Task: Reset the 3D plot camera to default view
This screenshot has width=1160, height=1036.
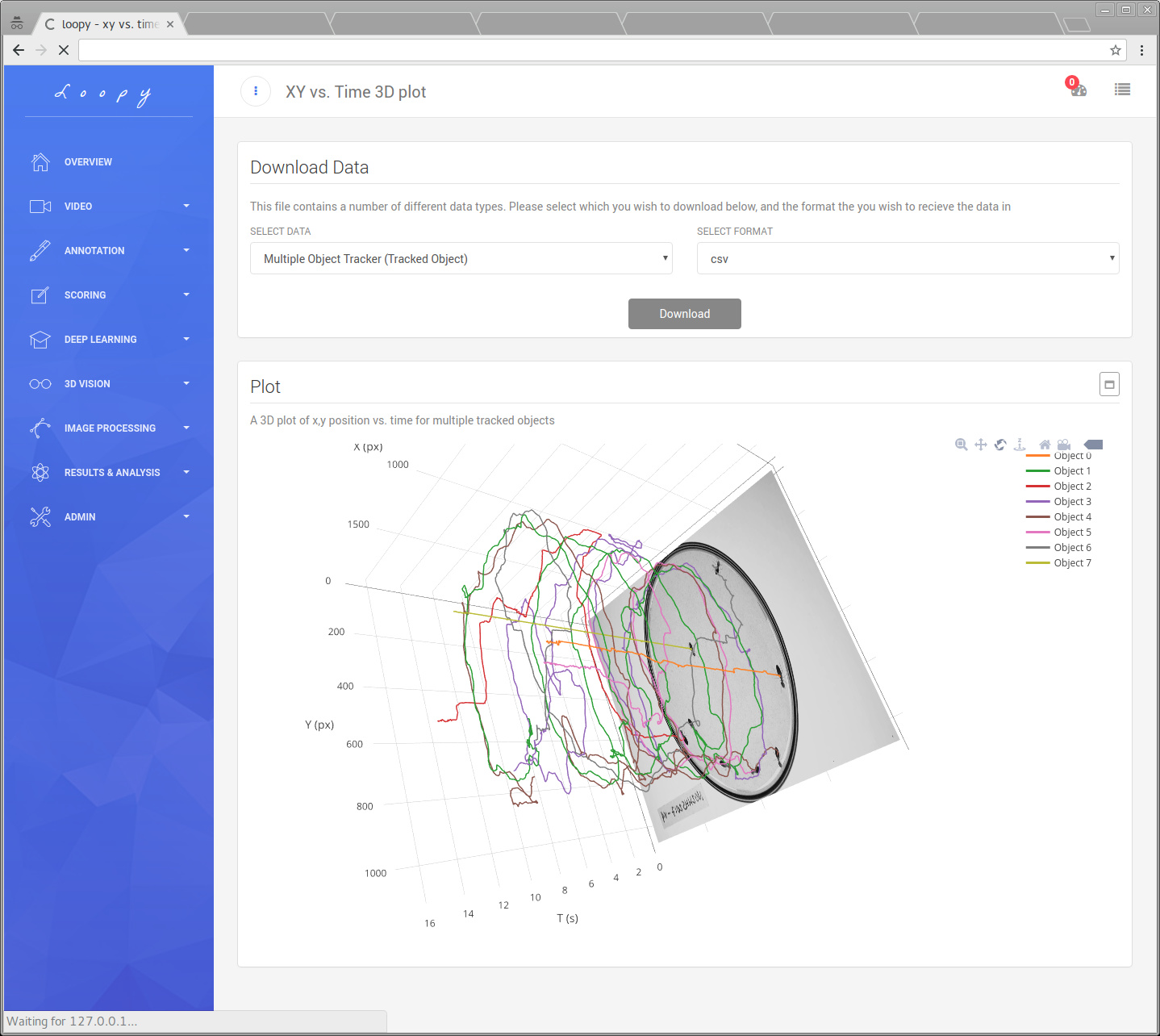Action: 1044,445
